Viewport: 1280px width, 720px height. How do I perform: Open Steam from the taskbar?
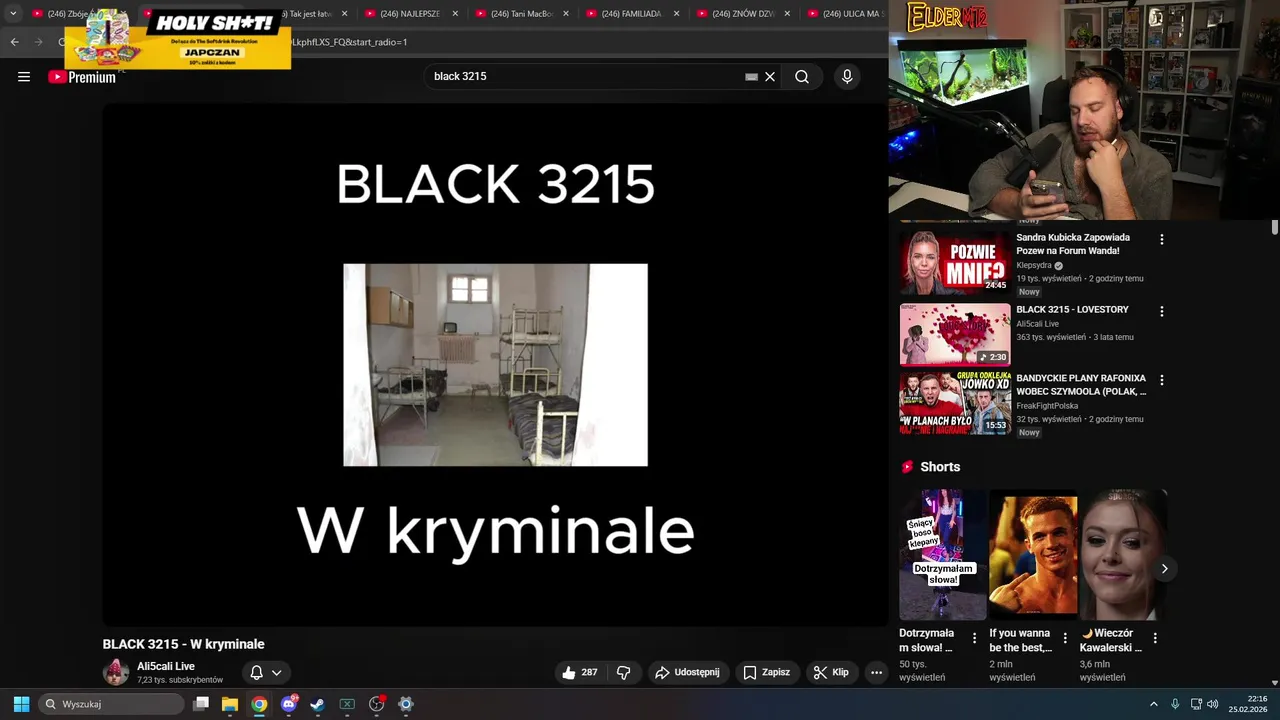(x=318, y=704)
